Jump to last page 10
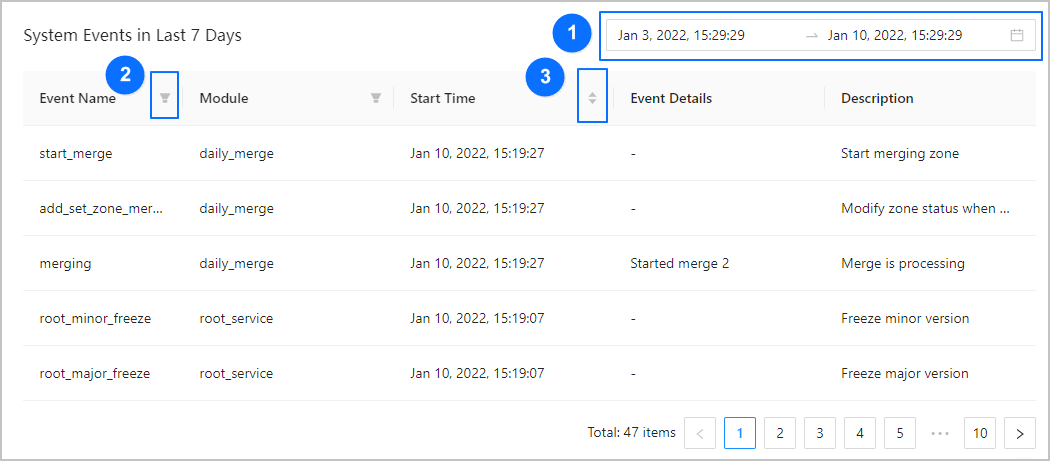Viewport: 1050px width, 461px height. [x=980, y=433]
